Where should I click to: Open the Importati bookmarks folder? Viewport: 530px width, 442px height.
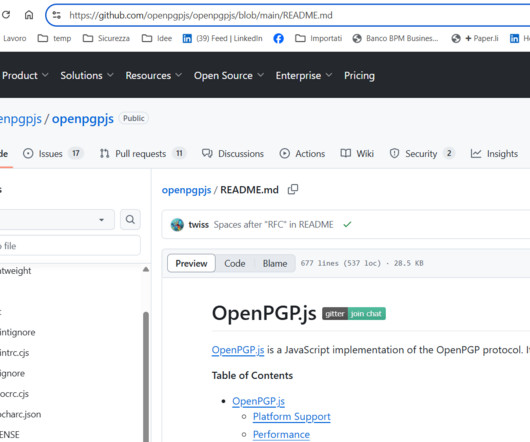(318, 38)
